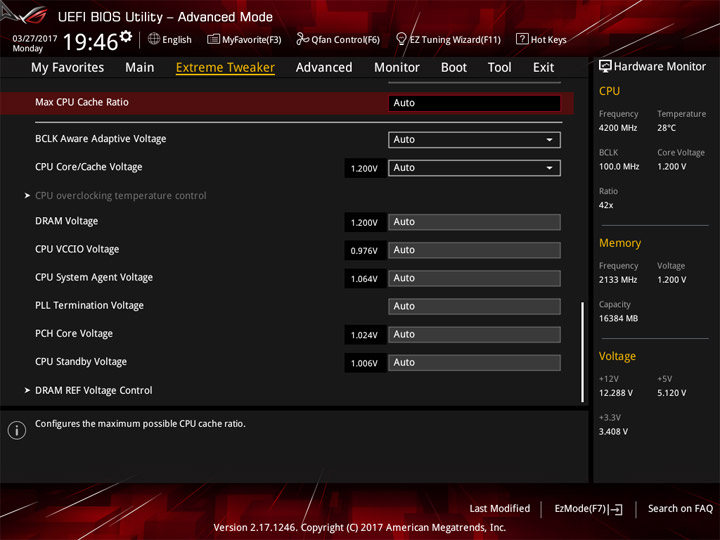Click the EzMode(F7) exit arrow icon
The width and height of the screenshot is (720, 540).
pyautogui.click(x=616, y=509)
